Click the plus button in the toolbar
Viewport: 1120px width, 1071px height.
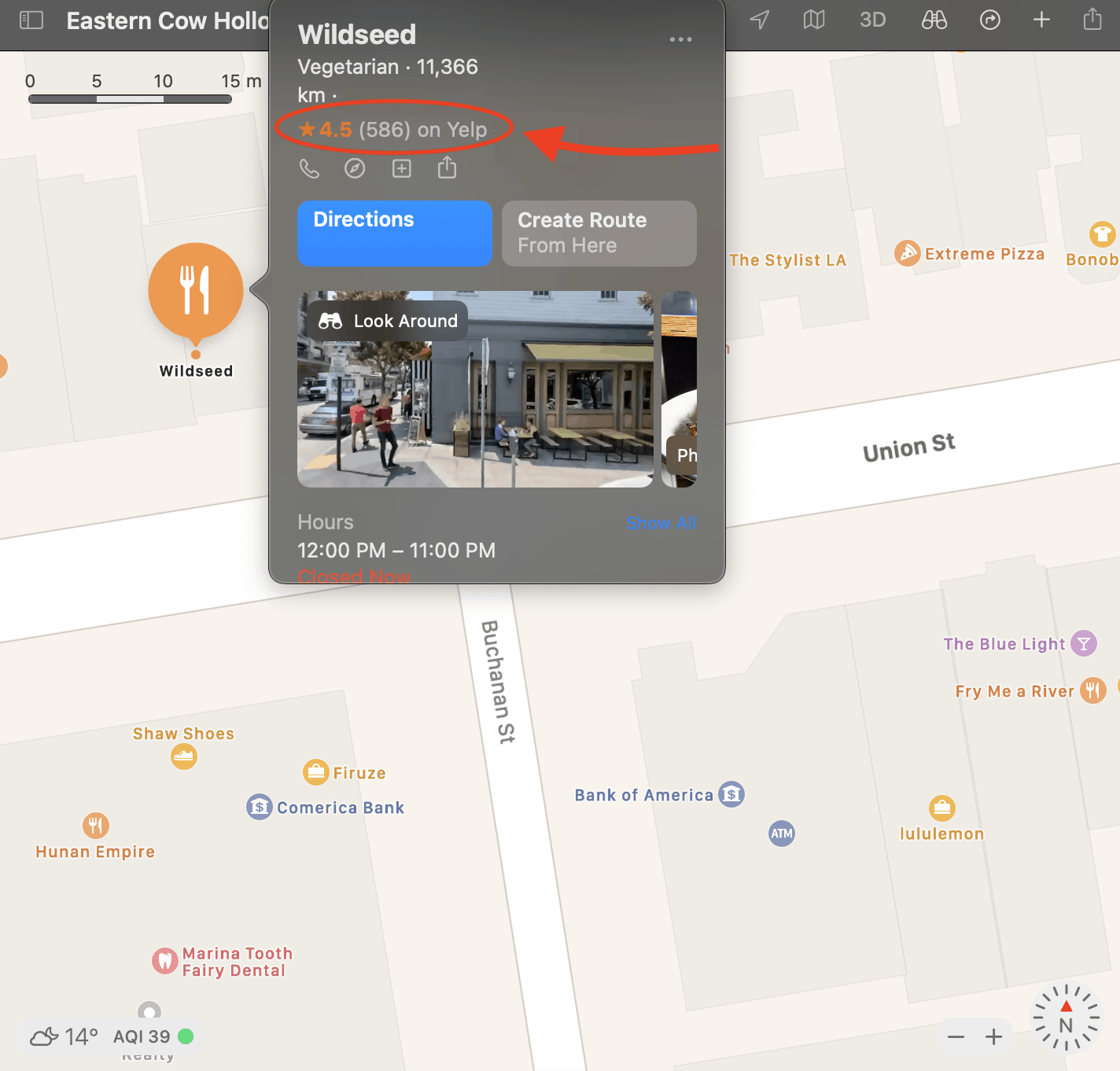[x=1041, y=20]
